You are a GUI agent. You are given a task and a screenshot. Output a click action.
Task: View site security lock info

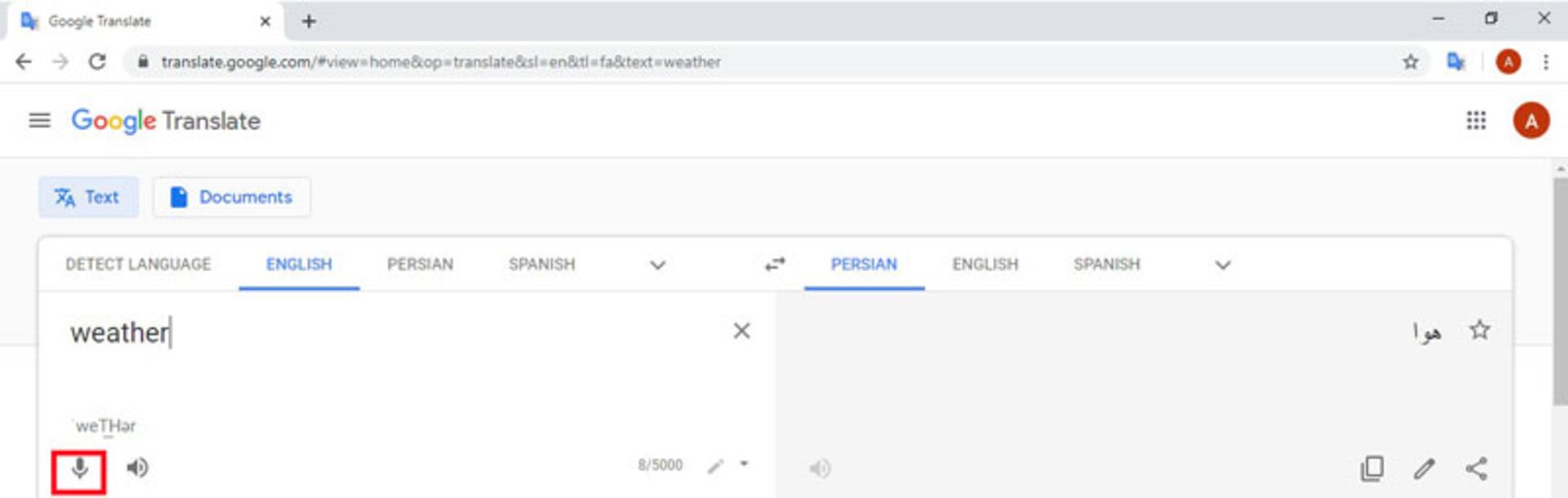(143, 62)
